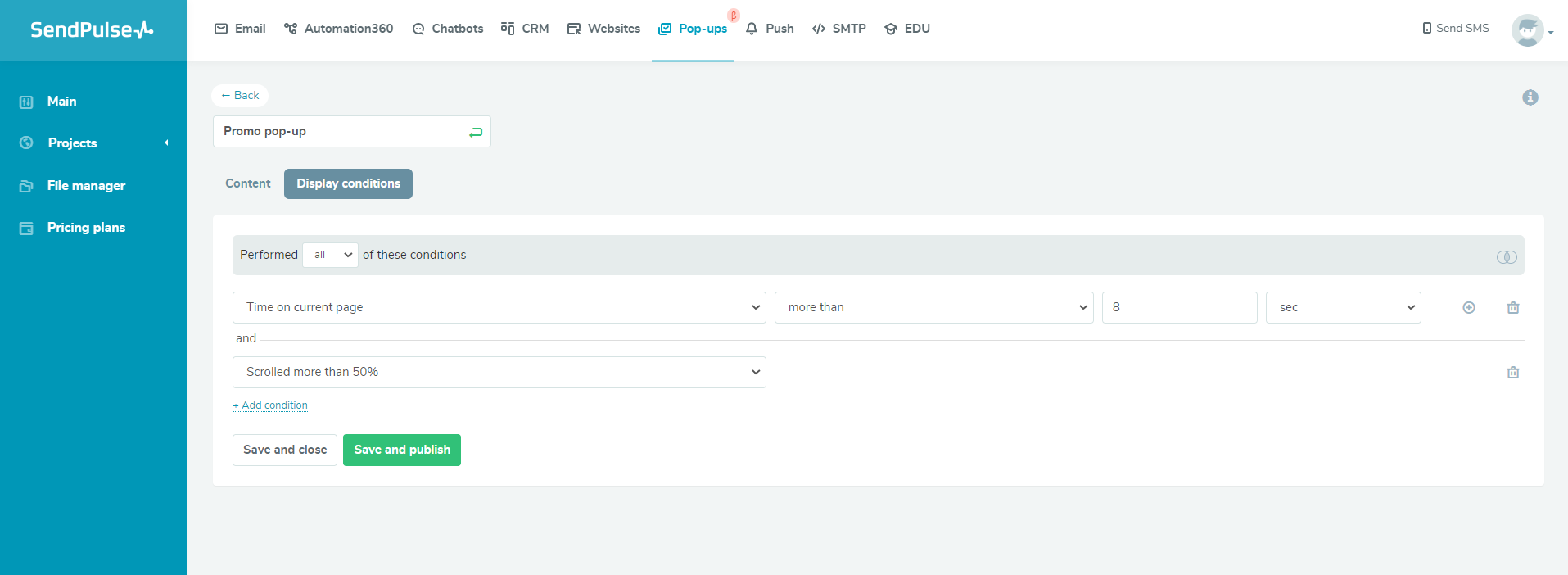Click Save and publish button
The height and width of the screenshot is (575, 1568).
coord(401,450)
